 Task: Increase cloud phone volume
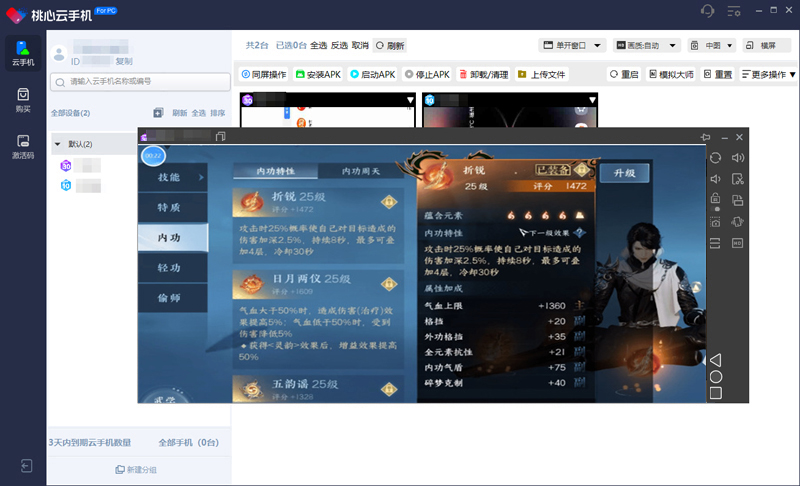point(738,158)
